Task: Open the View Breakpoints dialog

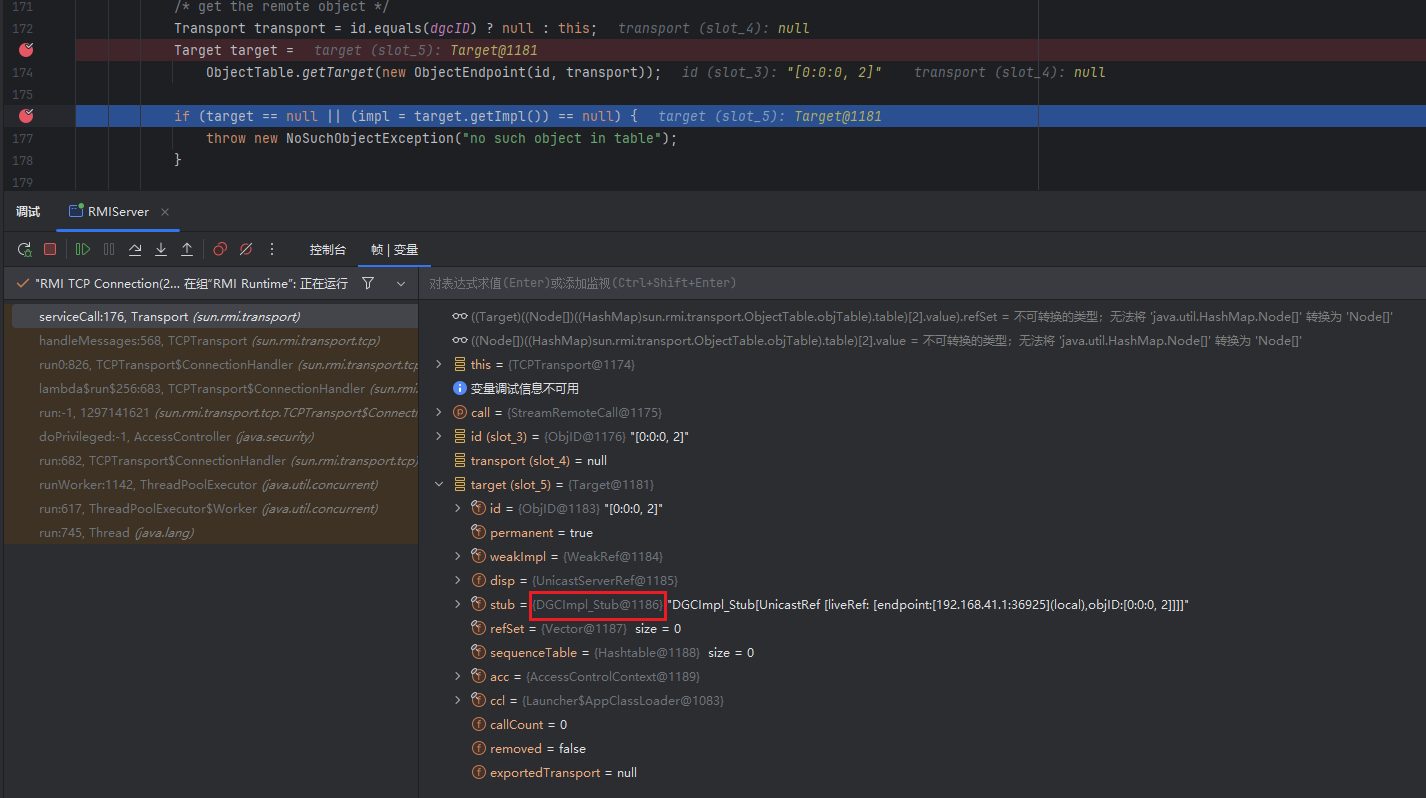Action: (220, 249)
